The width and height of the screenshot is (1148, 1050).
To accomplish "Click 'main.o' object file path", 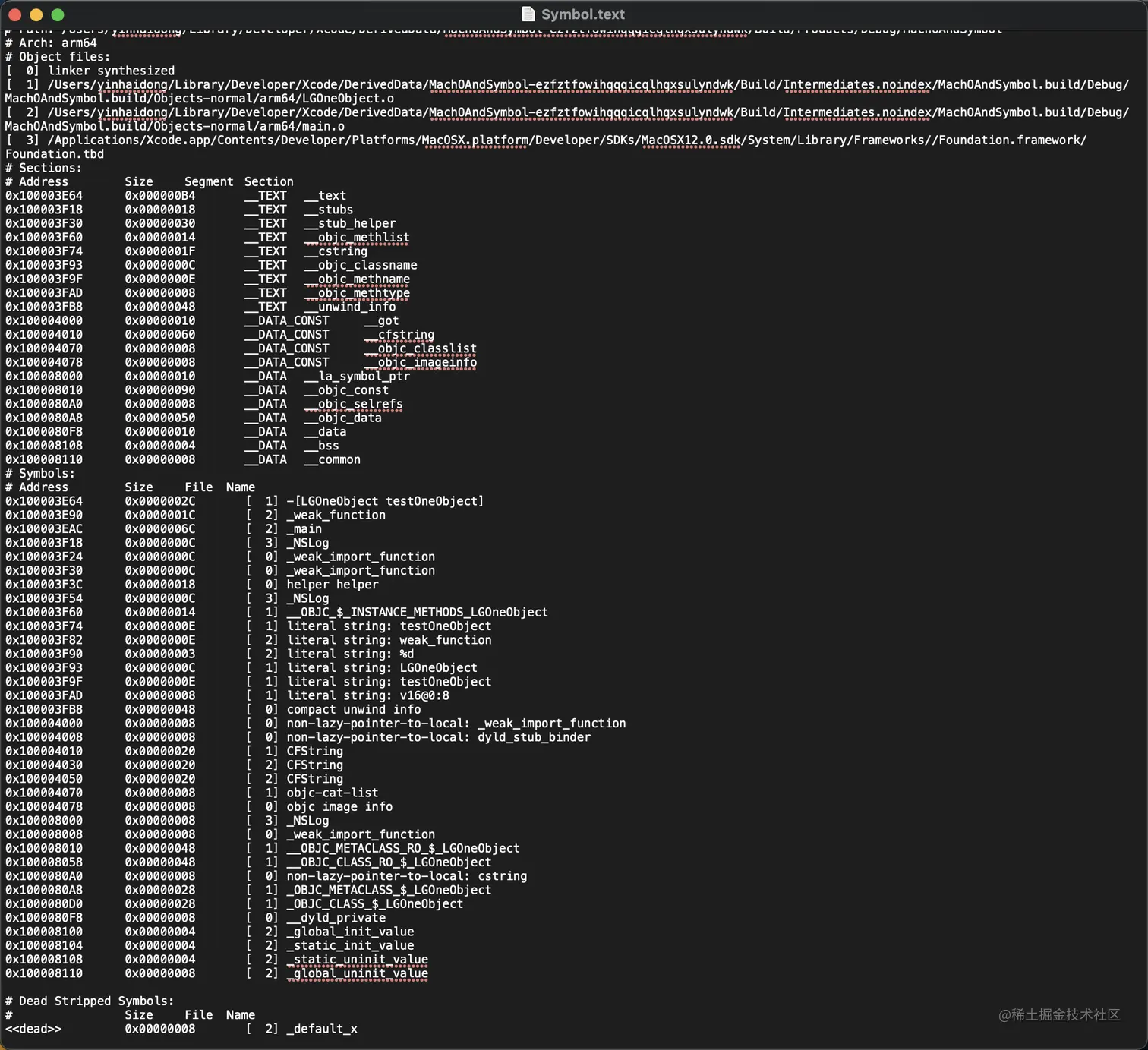I will 323,126.
